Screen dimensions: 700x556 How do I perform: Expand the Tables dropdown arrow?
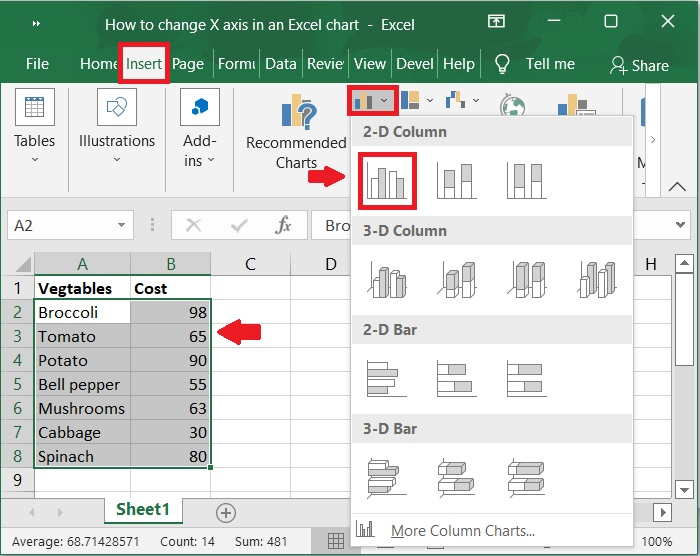tap(35, 160)
